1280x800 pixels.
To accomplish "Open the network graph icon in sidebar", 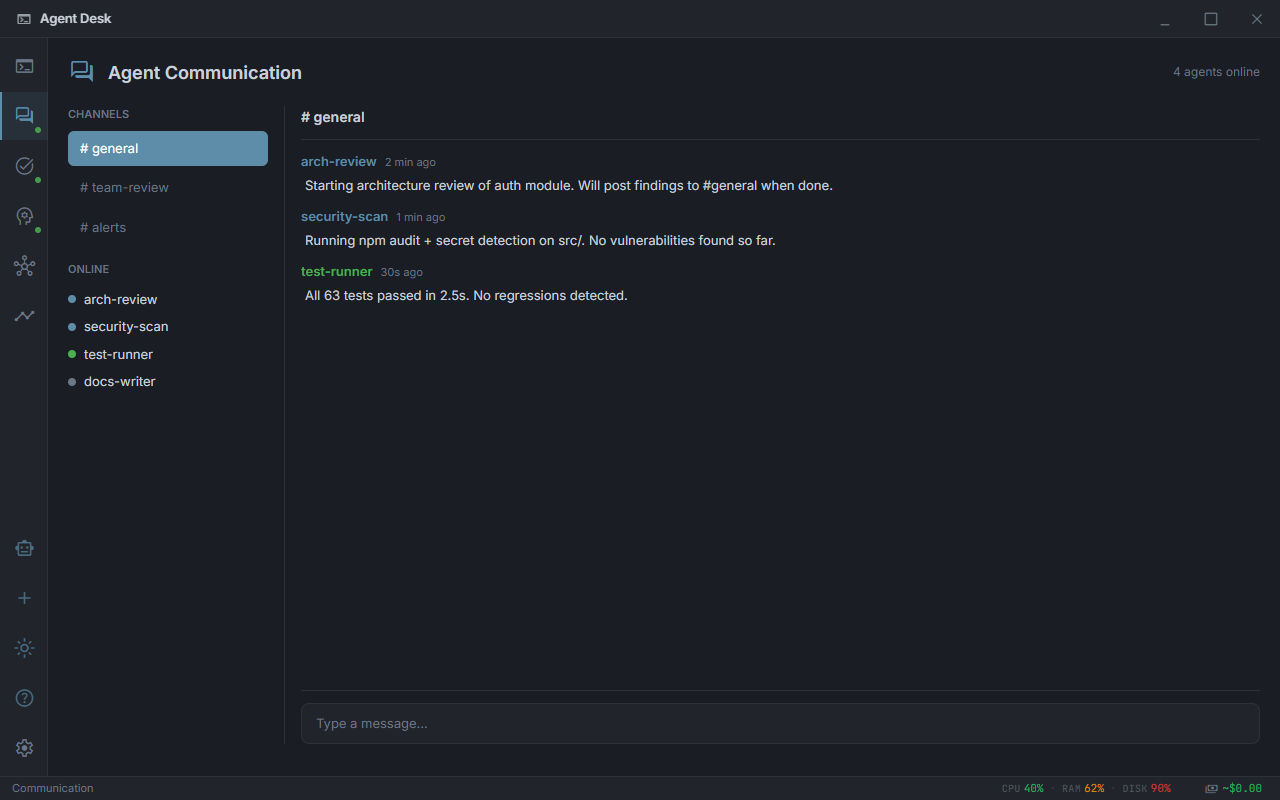I will [x=24, y=266].
